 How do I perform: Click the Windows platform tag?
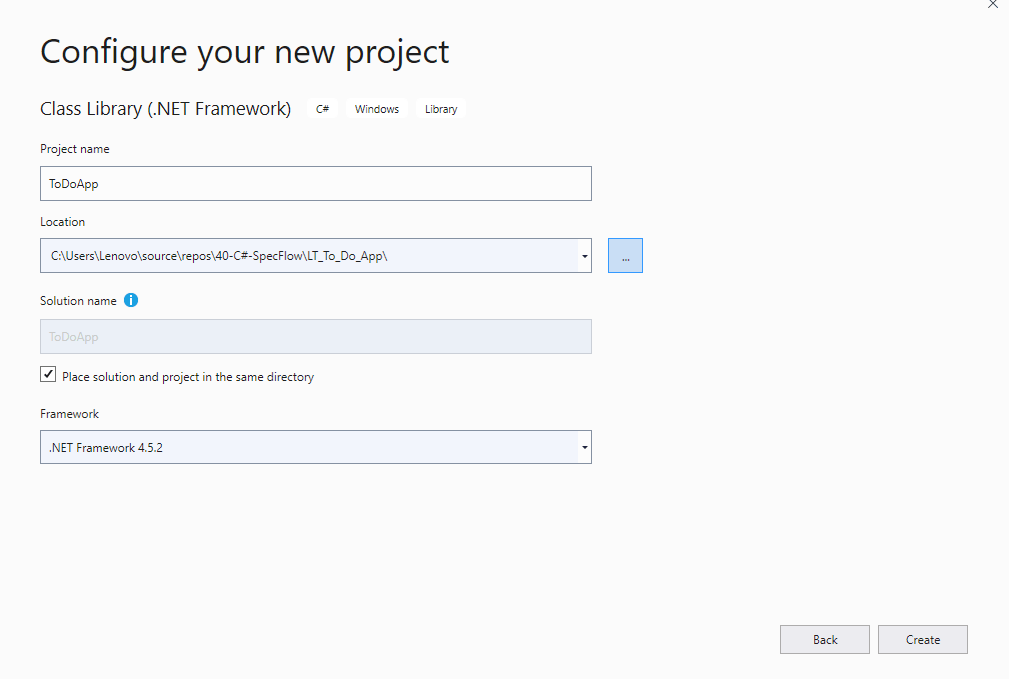(377, 109)
